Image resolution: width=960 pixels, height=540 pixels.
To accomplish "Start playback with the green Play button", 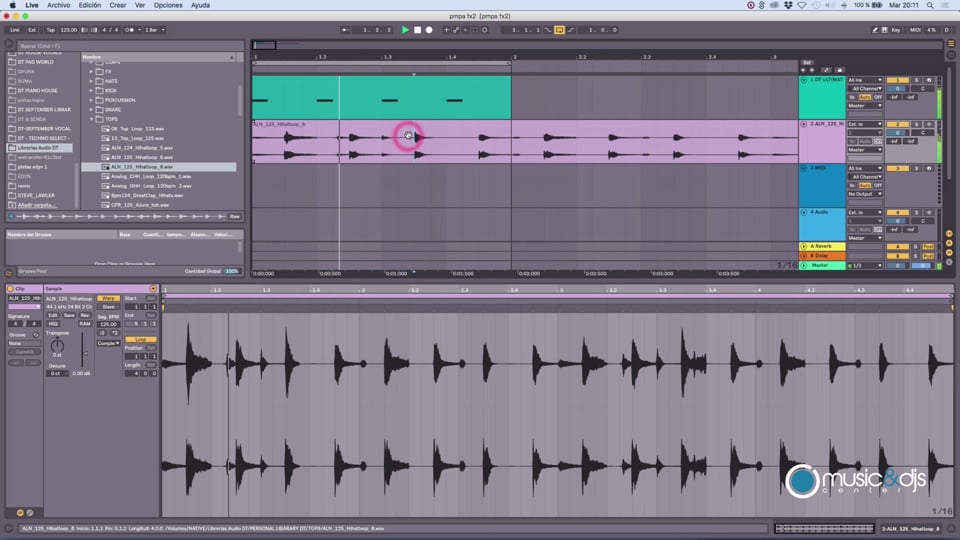I will pyautogui.click(x=405, y=29).
